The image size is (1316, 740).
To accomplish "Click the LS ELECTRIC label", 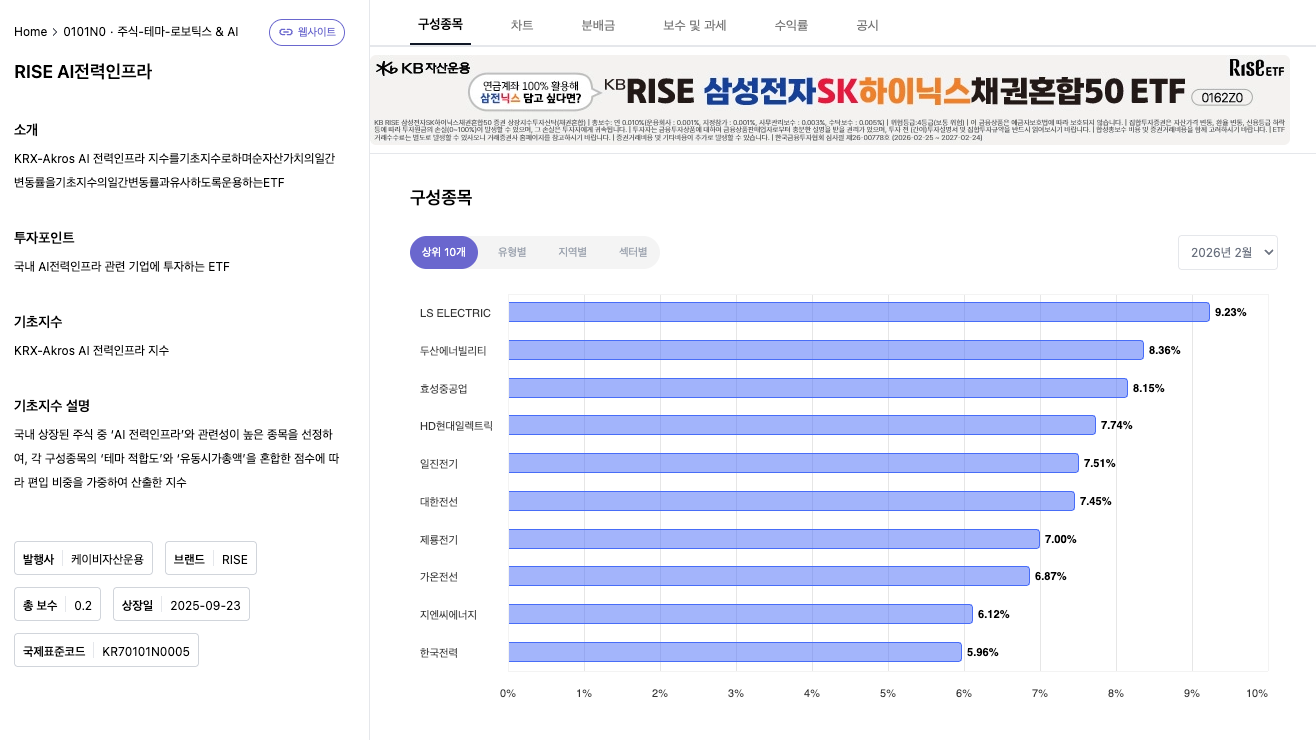I will pyautogui.click(x=455, y=313).
